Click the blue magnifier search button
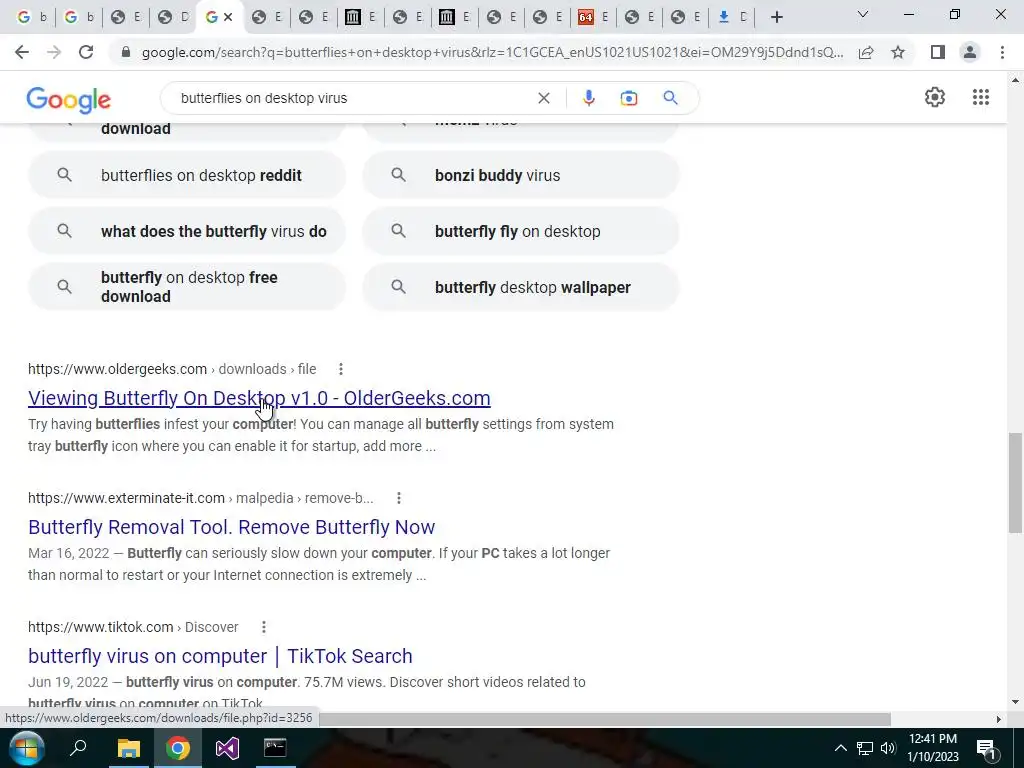 pos(670,98)
